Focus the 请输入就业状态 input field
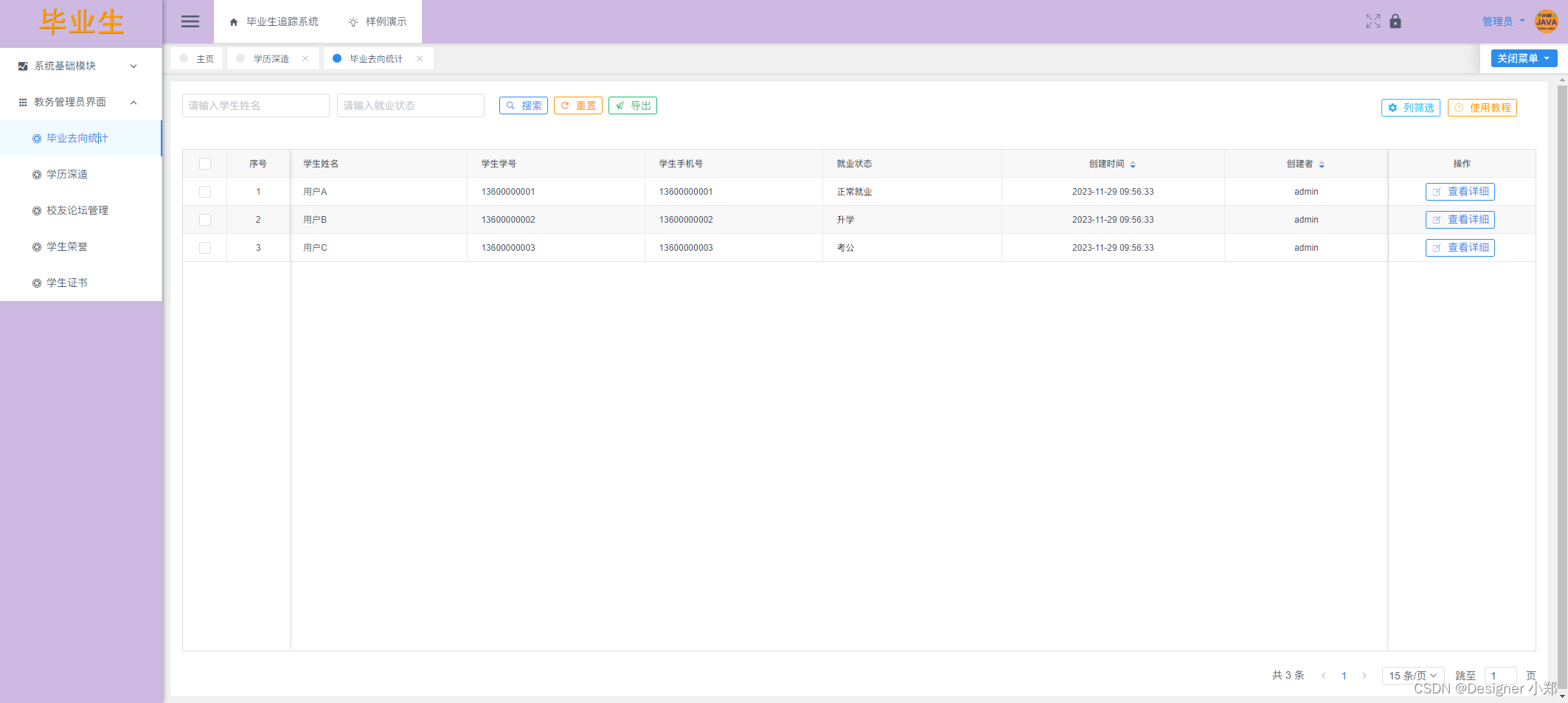The height and width of the screenshot is (703, 1568). coord(411,105)
